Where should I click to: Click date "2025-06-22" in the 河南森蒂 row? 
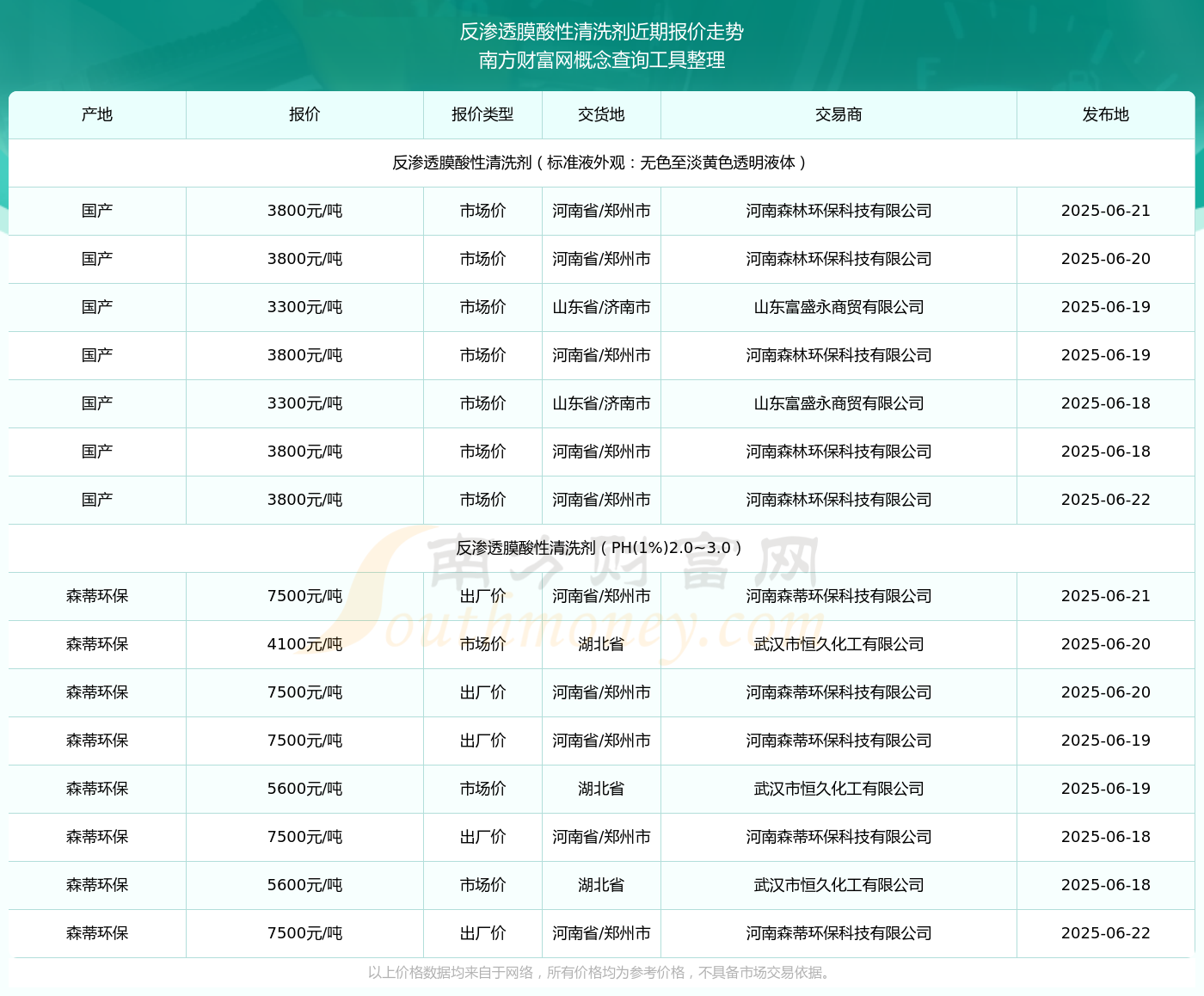1105,933
